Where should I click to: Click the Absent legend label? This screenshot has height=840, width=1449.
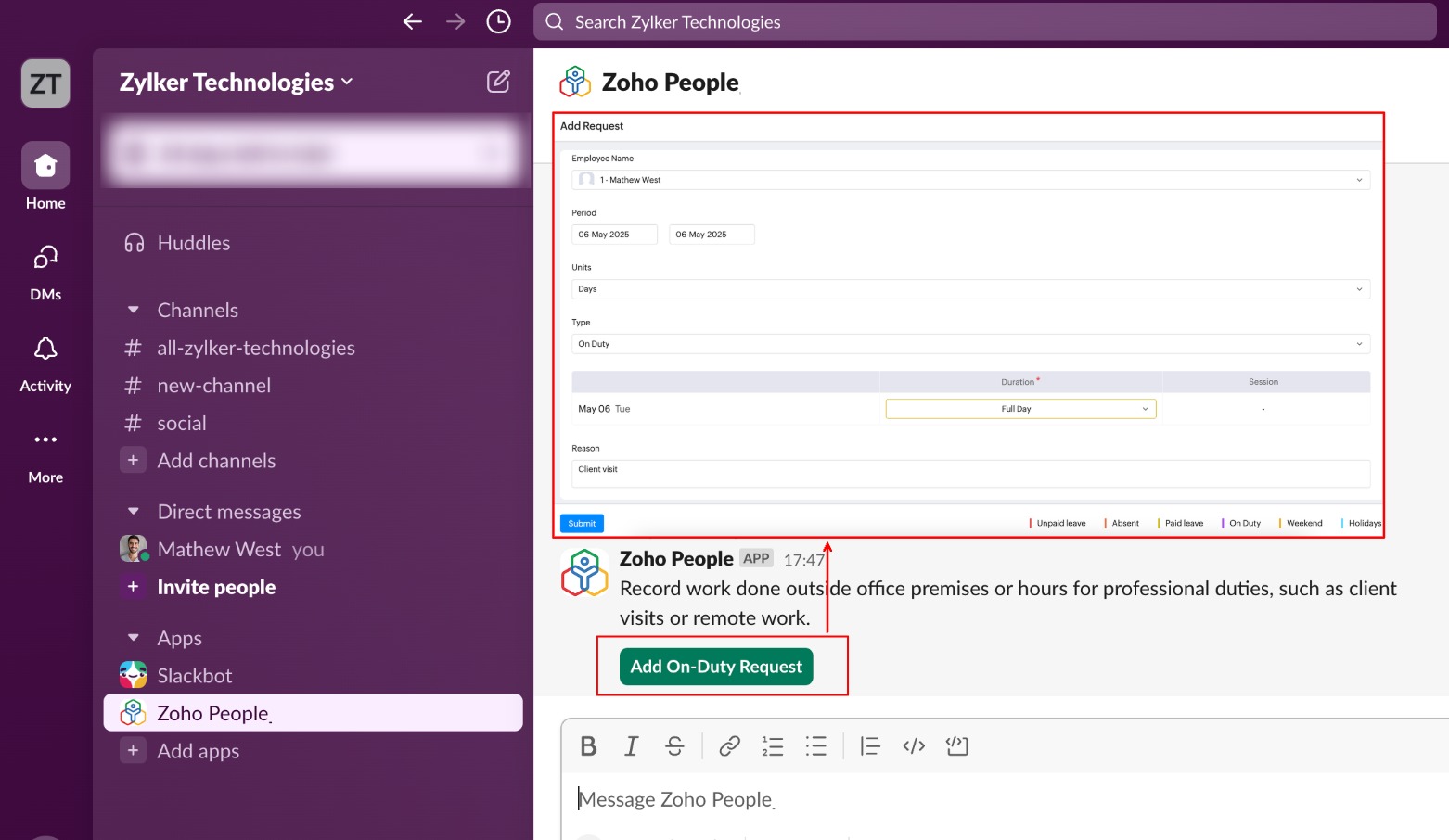pyautogui.click(x=1125, y=524)
